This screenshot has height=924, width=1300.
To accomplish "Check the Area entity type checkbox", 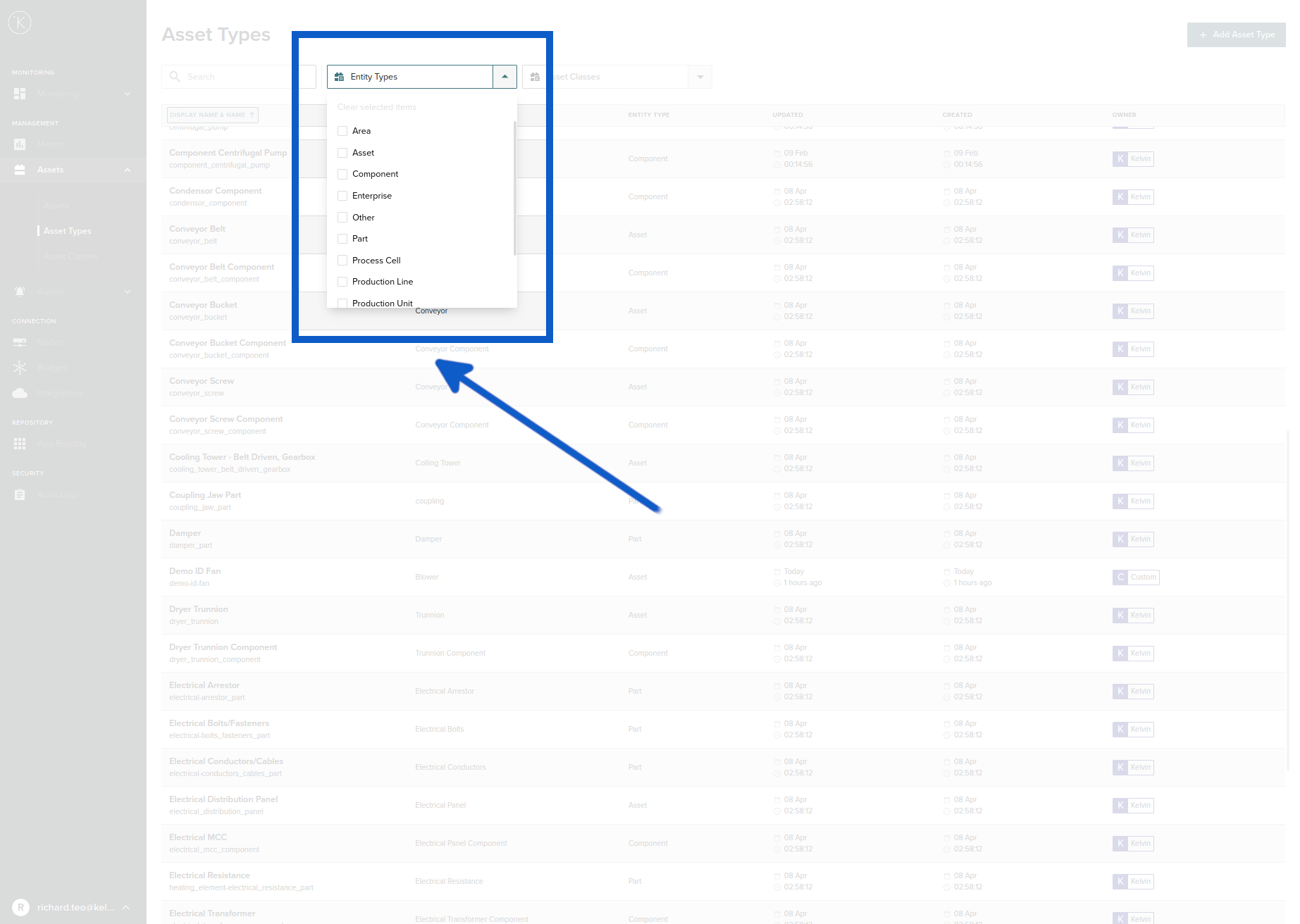I will tap(342, 131).
